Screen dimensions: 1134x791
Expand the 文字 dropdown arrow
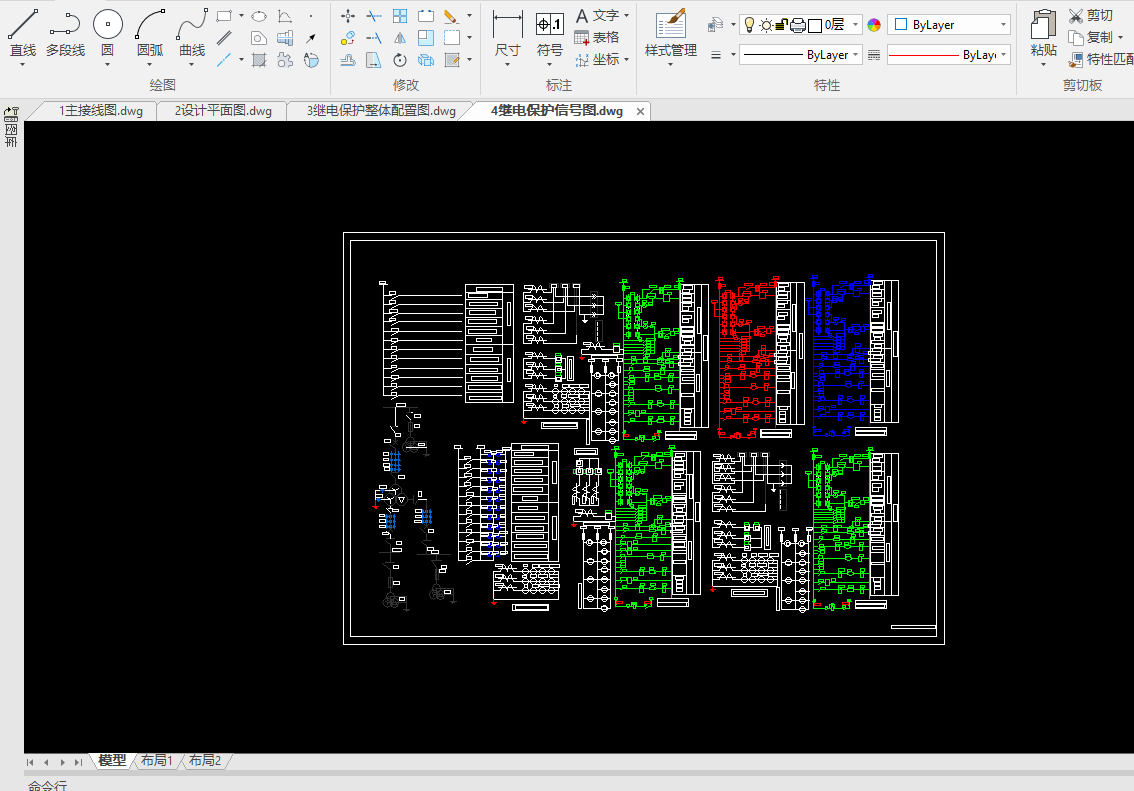click(x=626, y=15)
